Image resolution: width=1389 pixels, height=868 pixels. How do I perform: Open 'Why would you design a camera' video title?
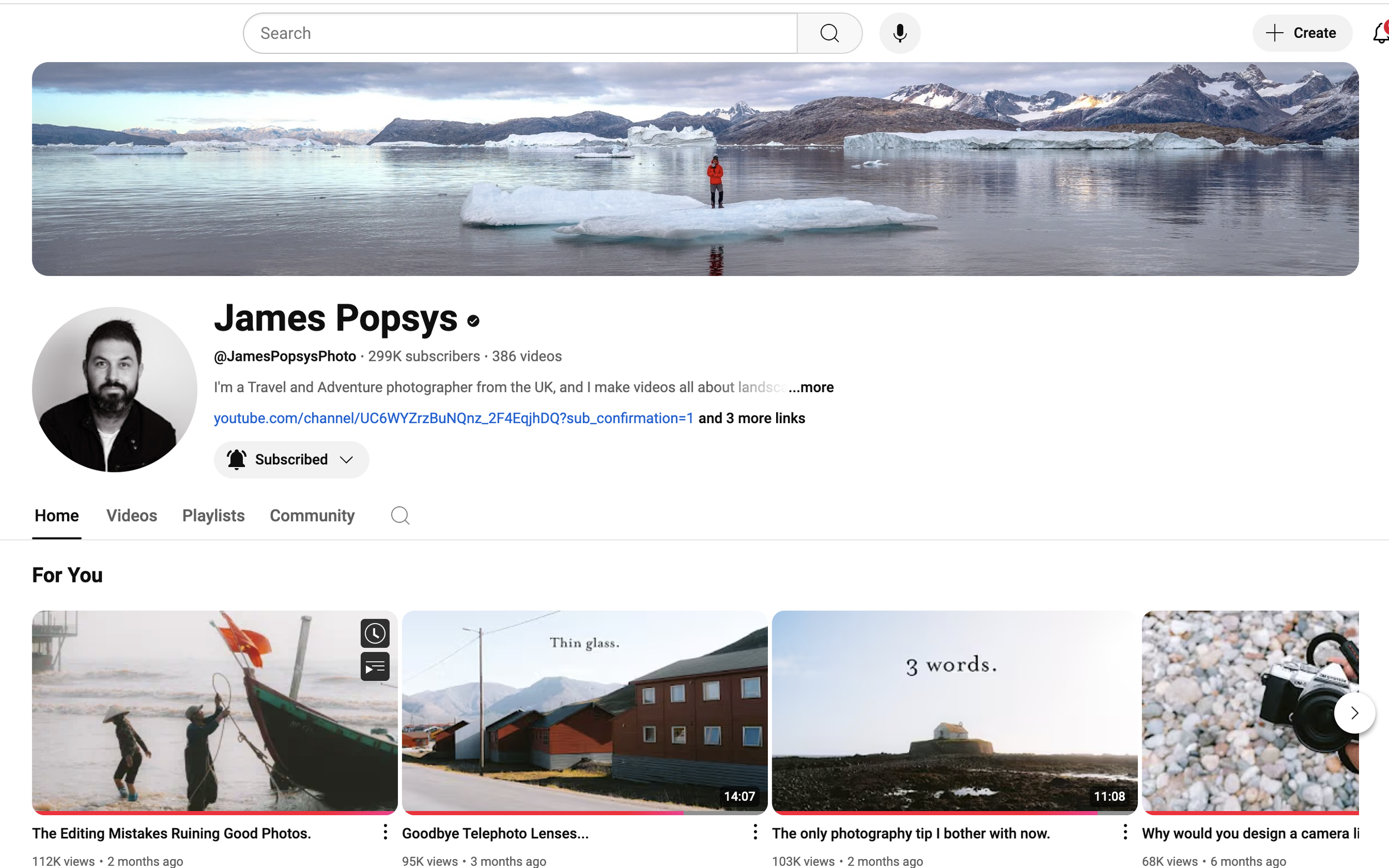[1251, 834]
